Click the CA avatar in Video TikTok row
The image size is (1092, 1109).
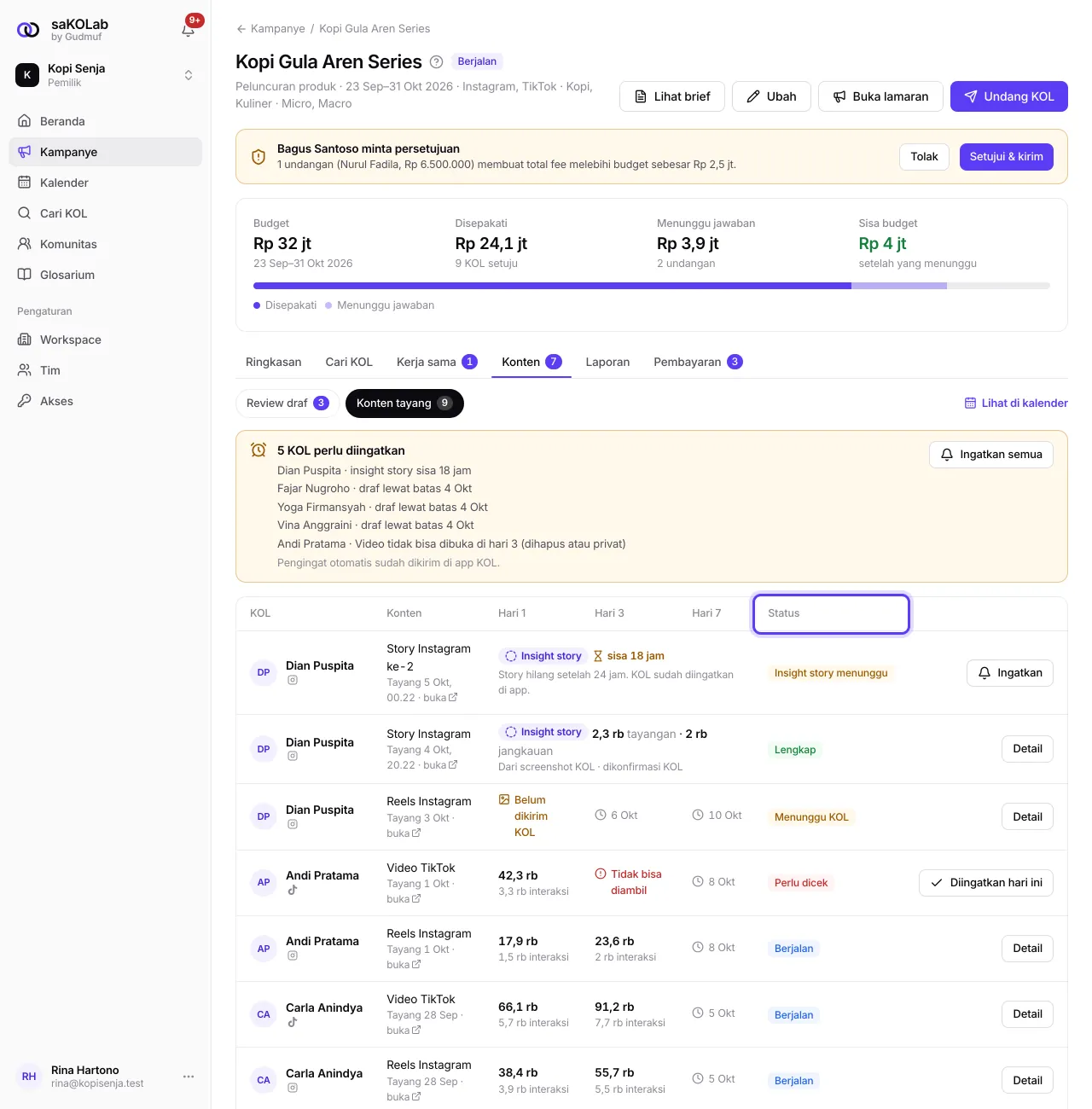(x=264, y=1014)
